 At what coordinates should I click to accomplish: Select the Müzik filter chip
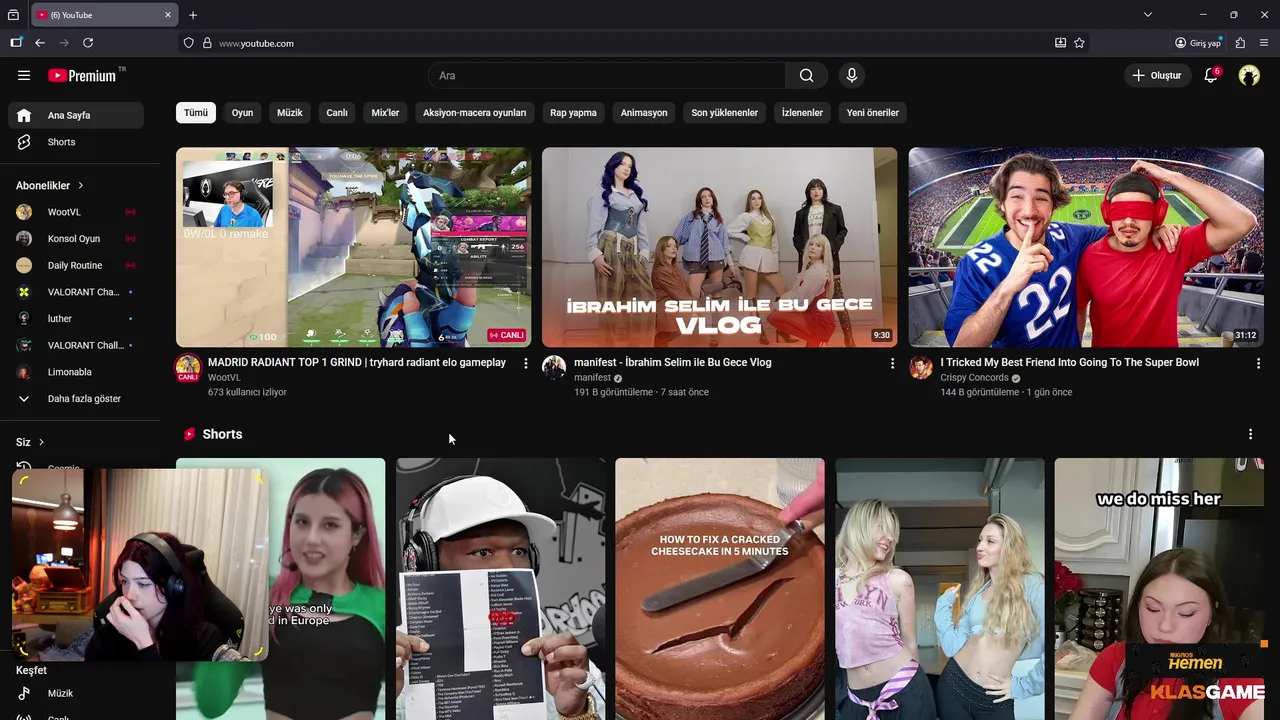290,113
